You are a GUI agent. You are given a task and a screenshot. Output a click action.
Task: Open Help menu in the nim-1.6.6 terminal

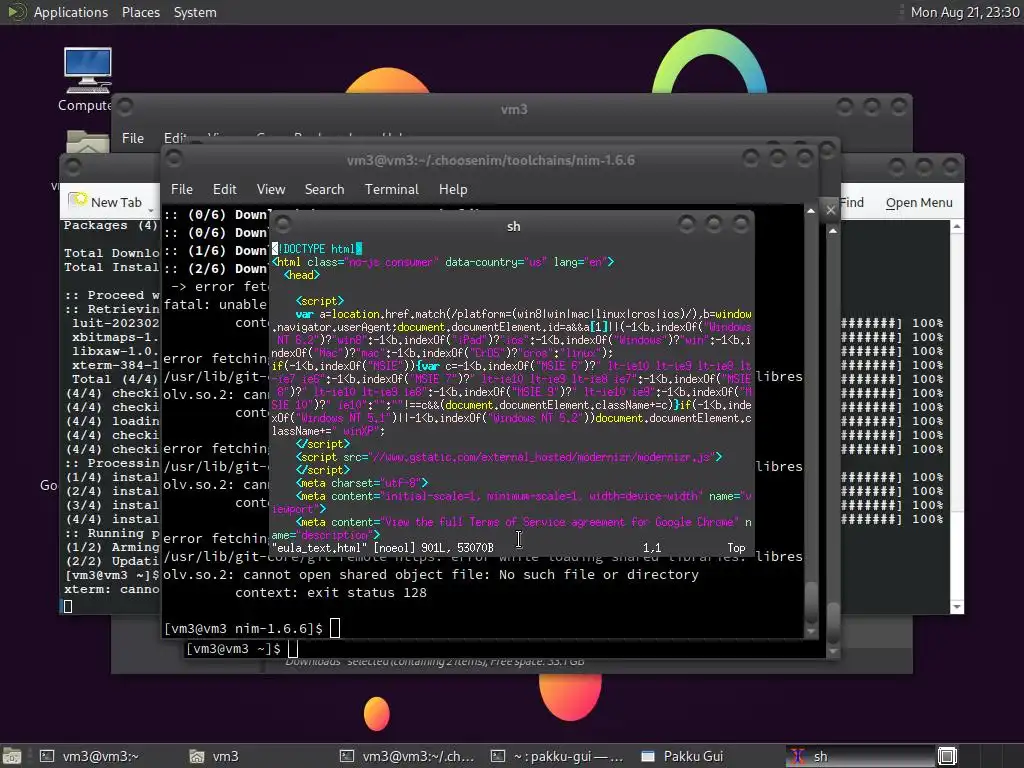pyautogui.click(x=453, y=189)
